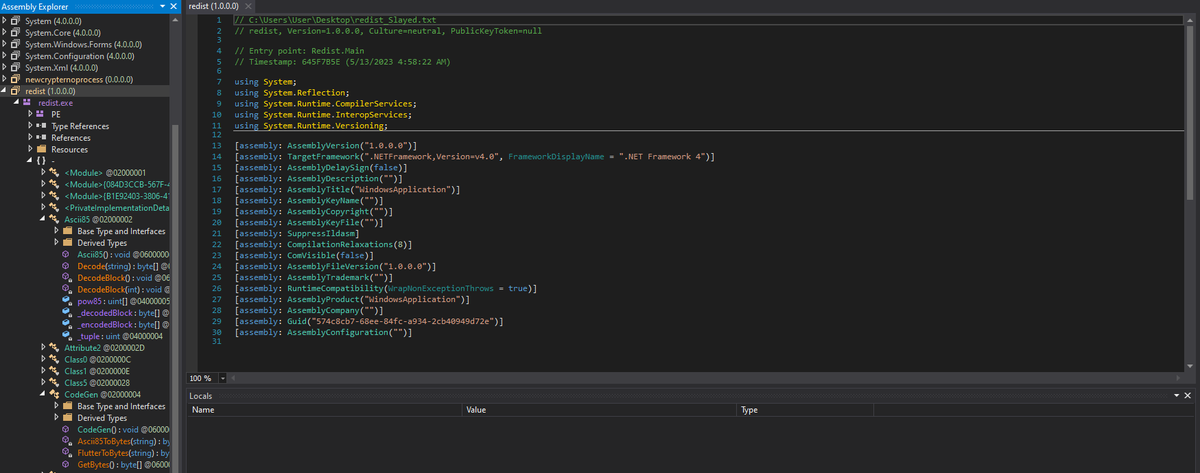
Task: Click the Ascii85ToBytes method icon
Action: coord(67,441)
